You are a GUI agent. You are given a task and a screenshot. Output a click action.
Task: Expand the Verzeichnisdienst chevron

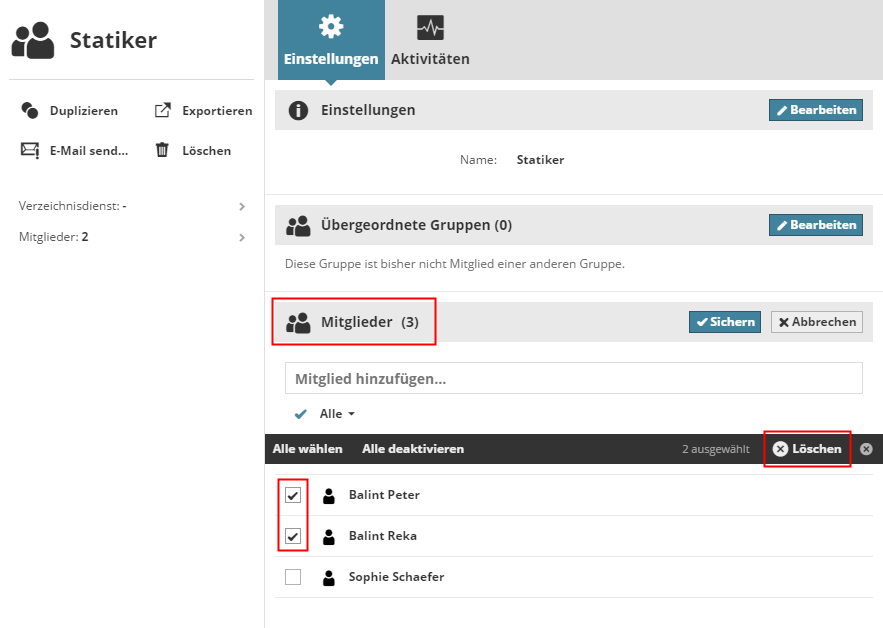(x=242, y=206)
